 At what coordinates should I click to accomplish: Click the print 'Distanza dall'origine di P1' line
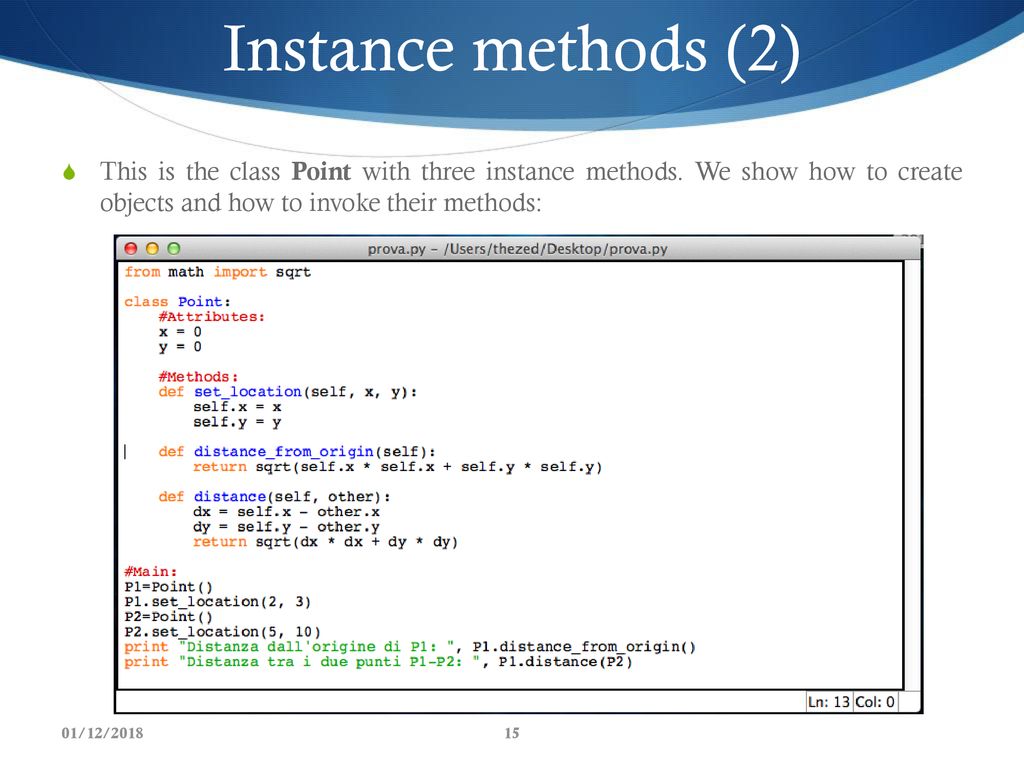(x=410, y=647)
